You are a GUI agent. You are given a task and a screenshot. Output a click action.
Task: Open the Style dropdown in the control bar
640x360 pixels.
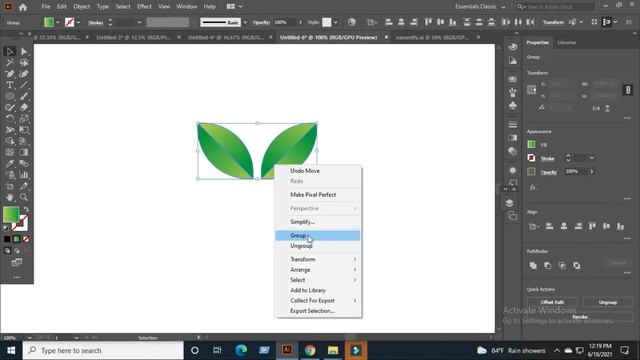point(336,22)
